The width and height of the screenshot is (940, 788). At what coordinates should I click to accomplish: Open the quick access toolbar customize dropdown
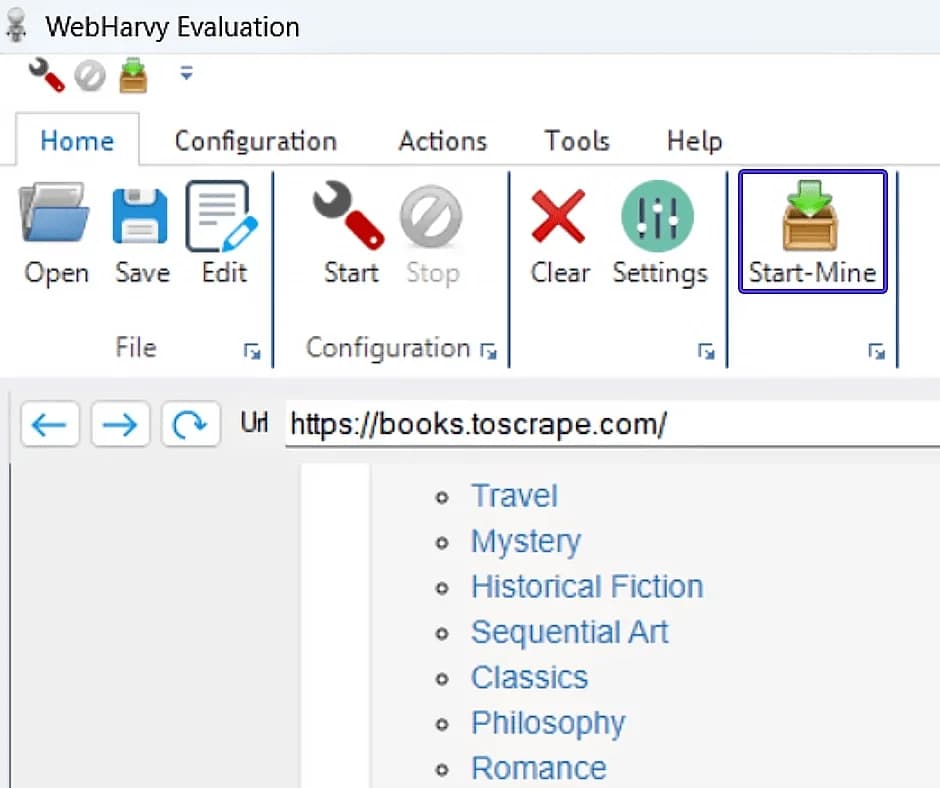coord(186,73)
